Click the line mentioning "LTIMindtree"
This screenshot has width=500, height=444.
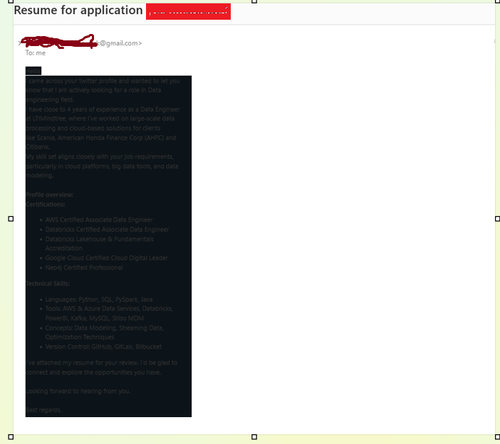100,119
